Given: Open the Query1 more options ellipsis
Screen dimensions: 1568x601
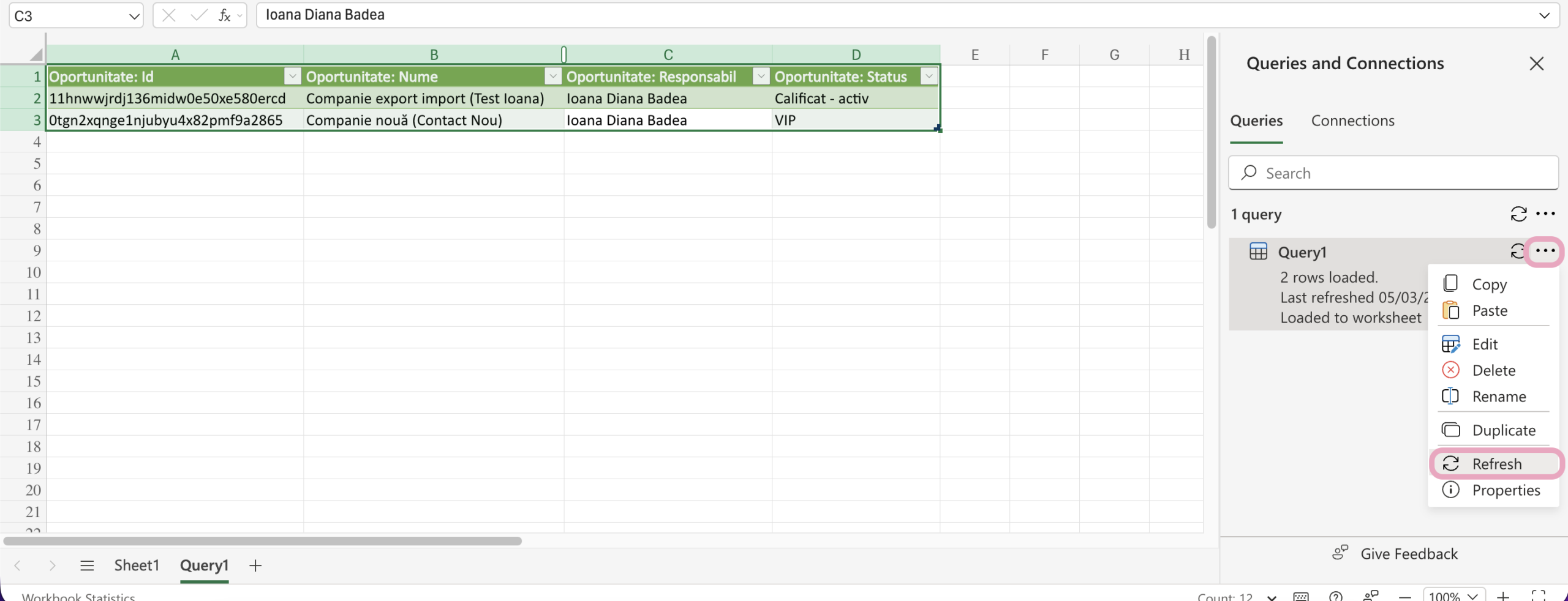Looking at the screenshot, I should [x=1544, y=251].
